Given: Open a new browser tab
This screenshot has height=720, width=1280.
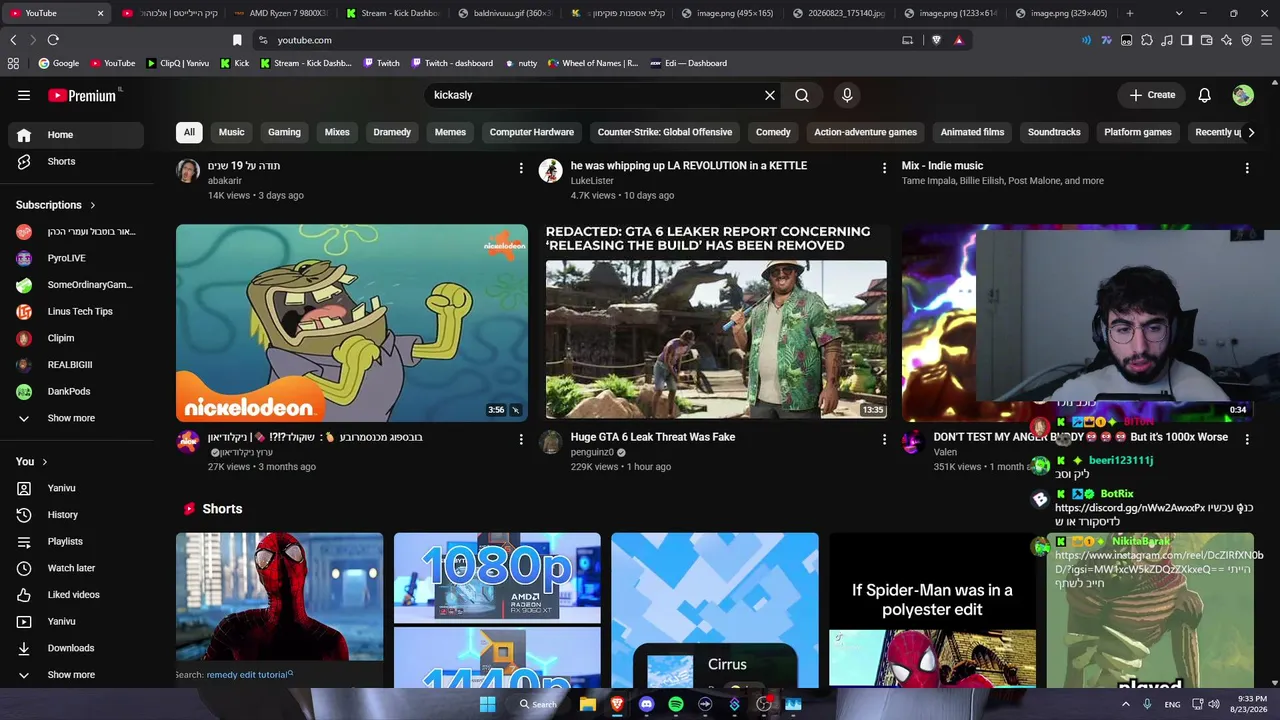Looking at the screenshot, I should (x=1130, y=13).
